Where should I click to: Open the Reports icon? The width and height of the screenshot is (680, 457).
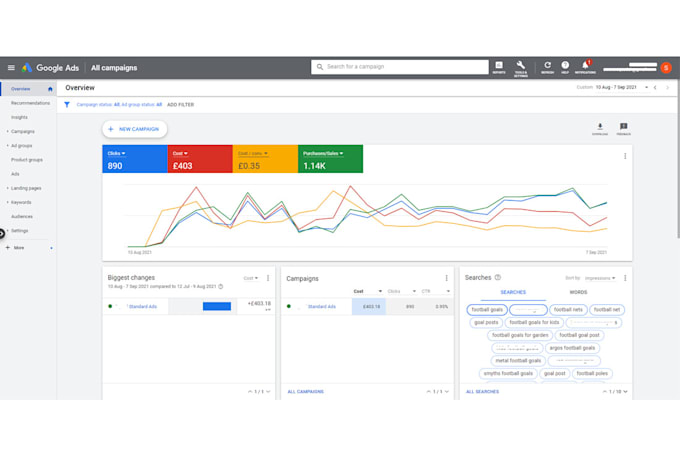499,67
